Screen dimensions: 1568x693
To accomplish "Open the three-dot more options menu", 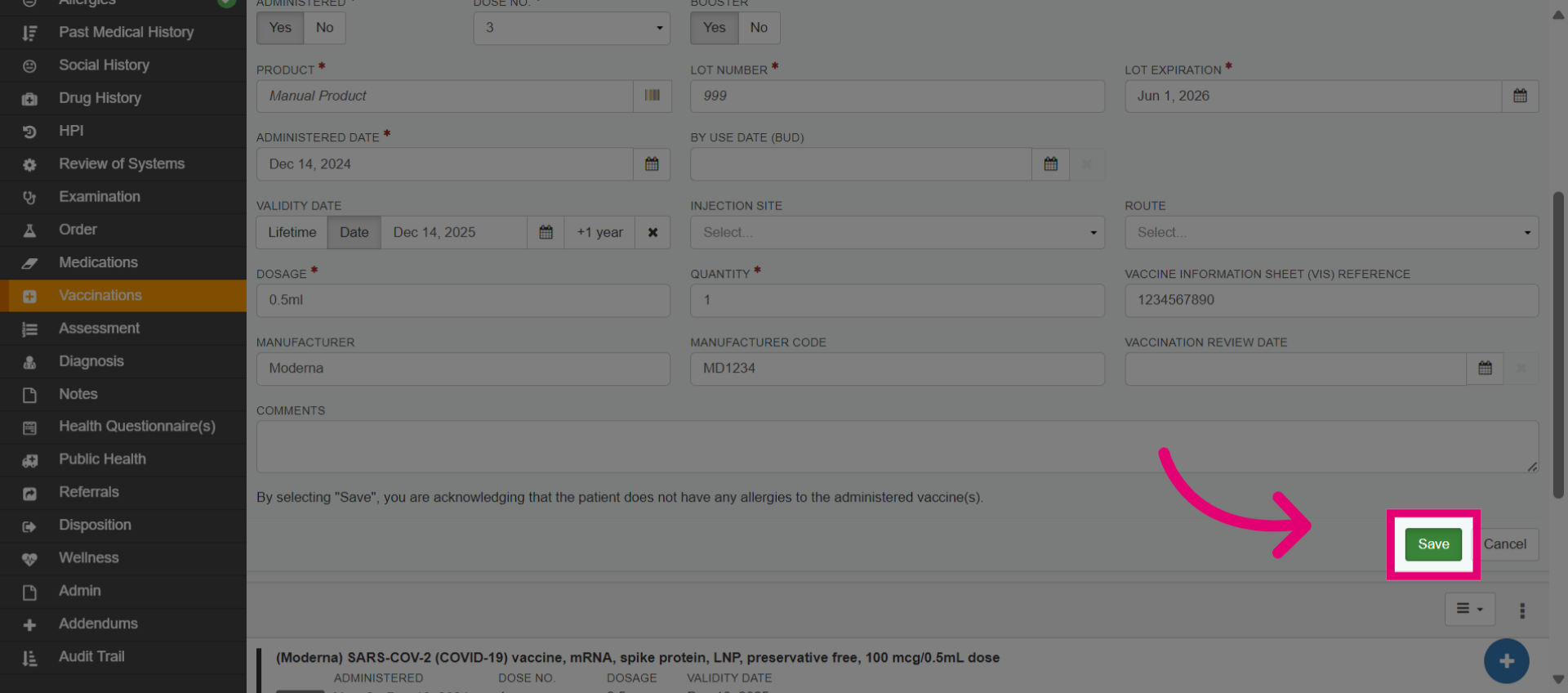I will tap(1521, 610).
